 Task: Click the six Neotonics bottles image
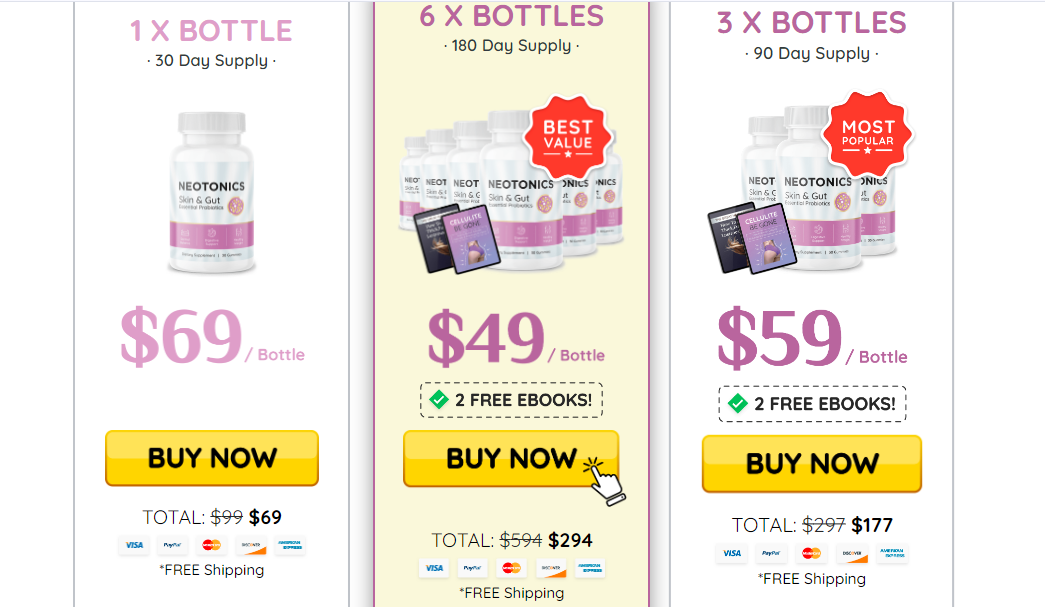tap(511, 191)
